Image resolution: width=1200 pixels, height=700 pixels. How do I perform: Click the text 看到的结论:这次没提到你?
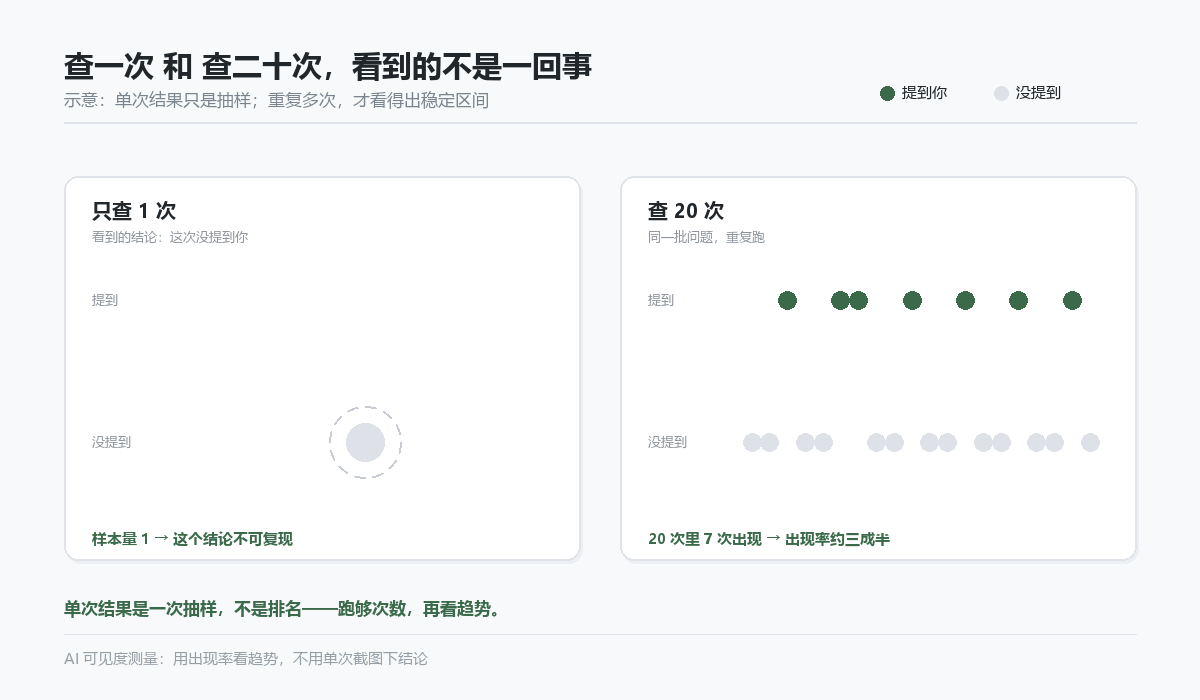[170, 238]
